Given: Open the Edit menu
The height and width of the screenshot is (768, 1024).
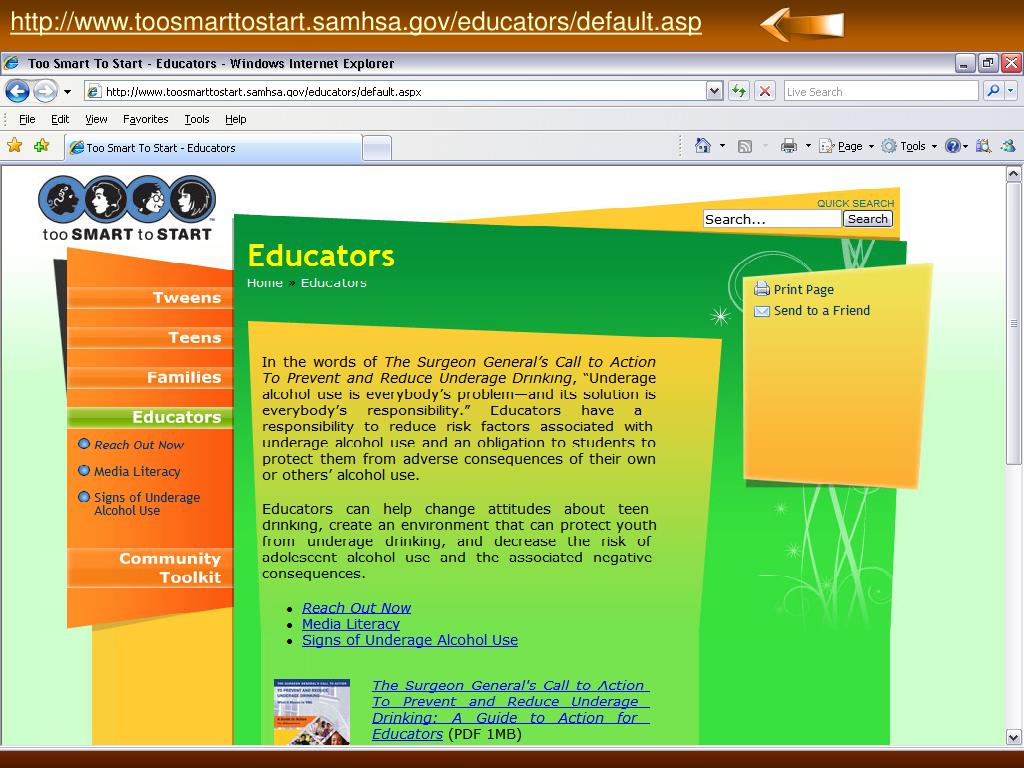Looking at the screenshot, I should 60,119.
